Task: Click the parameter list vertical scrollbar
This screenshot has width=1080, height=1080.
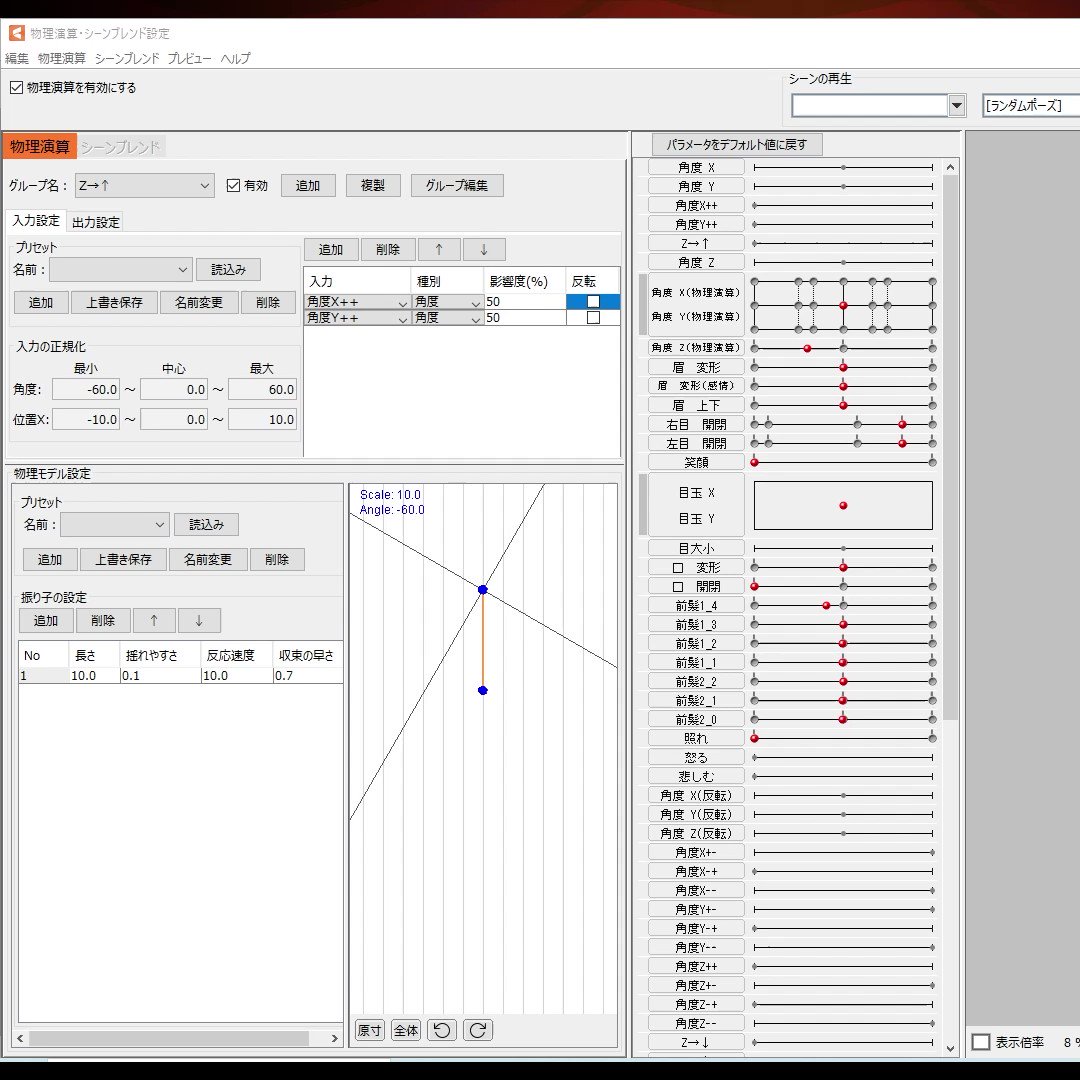Action: pos(951,448)
